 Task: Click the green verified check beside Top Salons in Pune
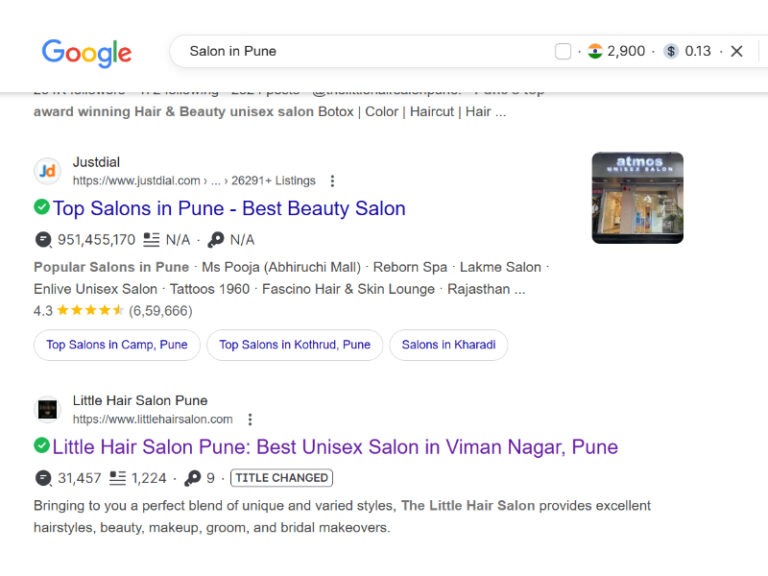coord(42,207)
